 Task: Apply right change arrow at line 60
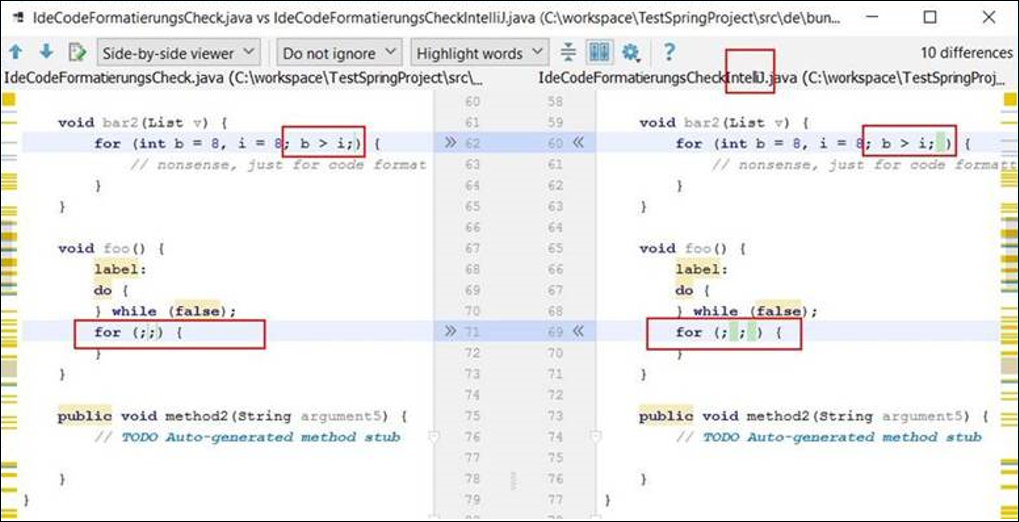pos(576,143)
